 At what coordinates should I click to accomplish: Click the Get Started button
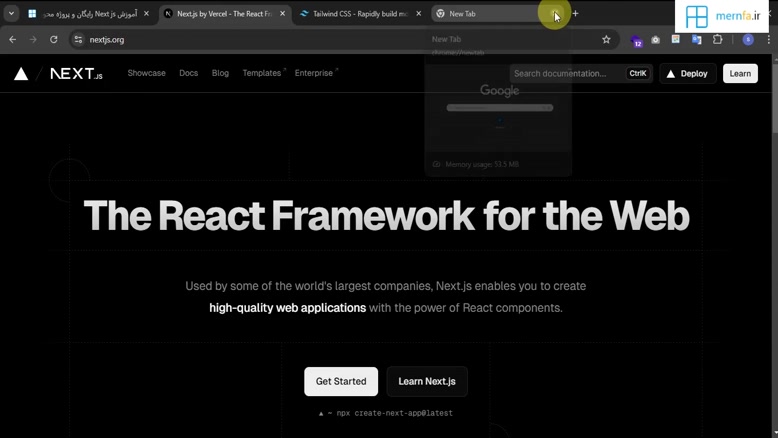pyautogui.click(x=341, y=381)
